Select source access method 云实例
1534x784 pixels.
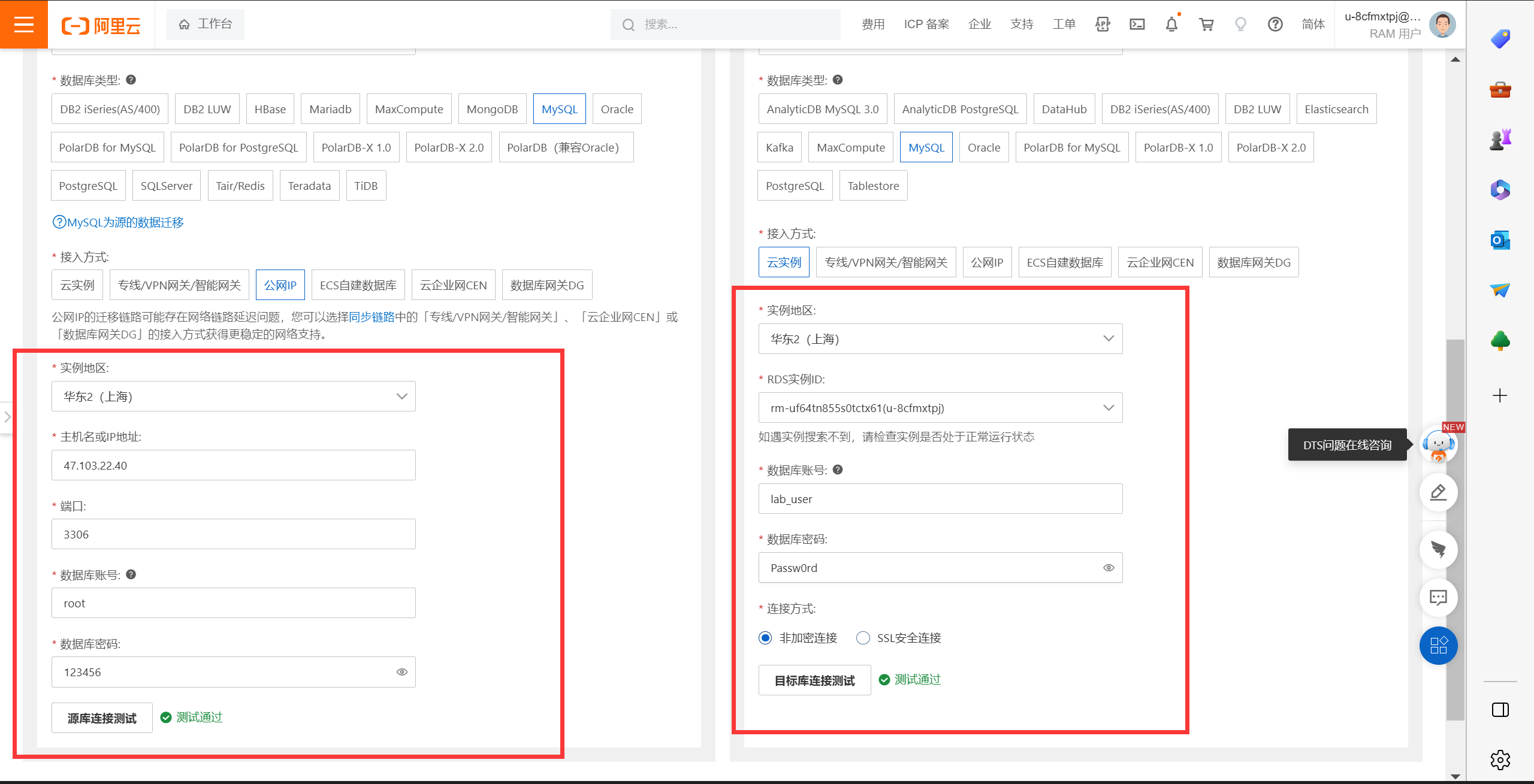(77, 285)
